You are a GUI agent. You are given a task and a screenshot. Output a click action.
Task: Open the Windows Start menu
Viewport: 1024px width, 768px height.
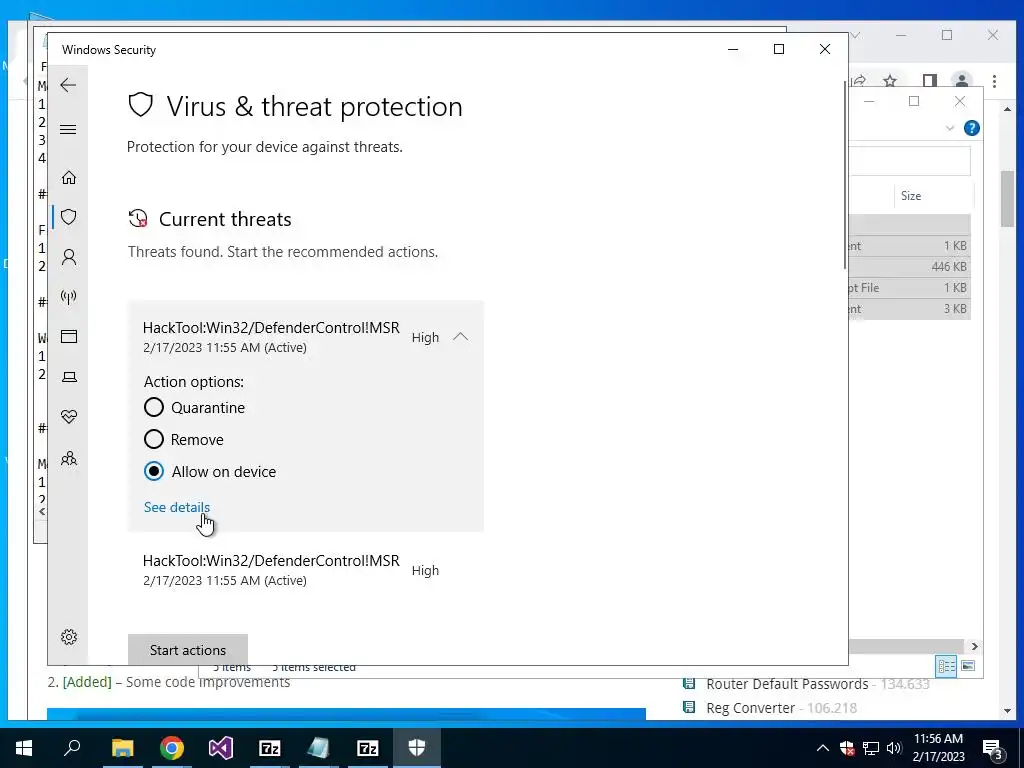point(24,748)
